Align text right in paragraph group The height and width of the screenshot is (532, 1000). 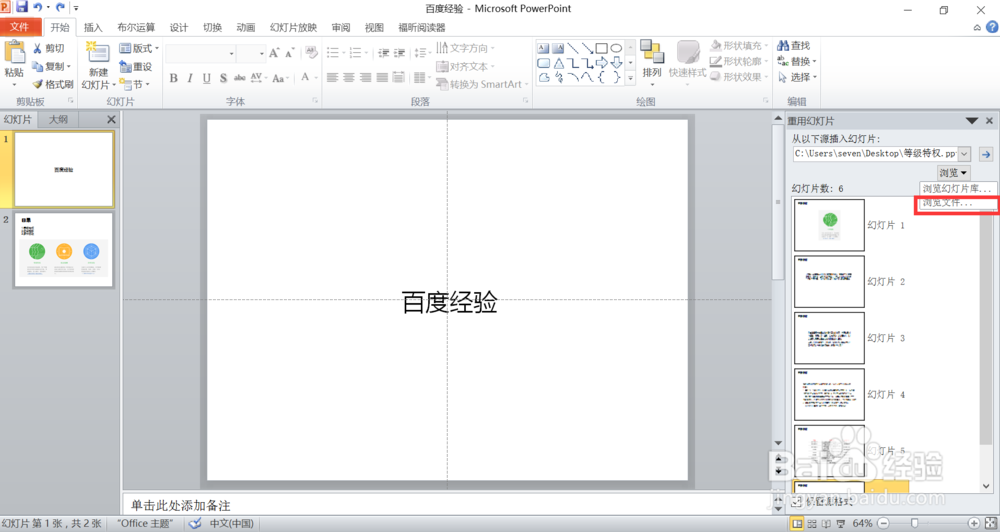pos(365,78)
